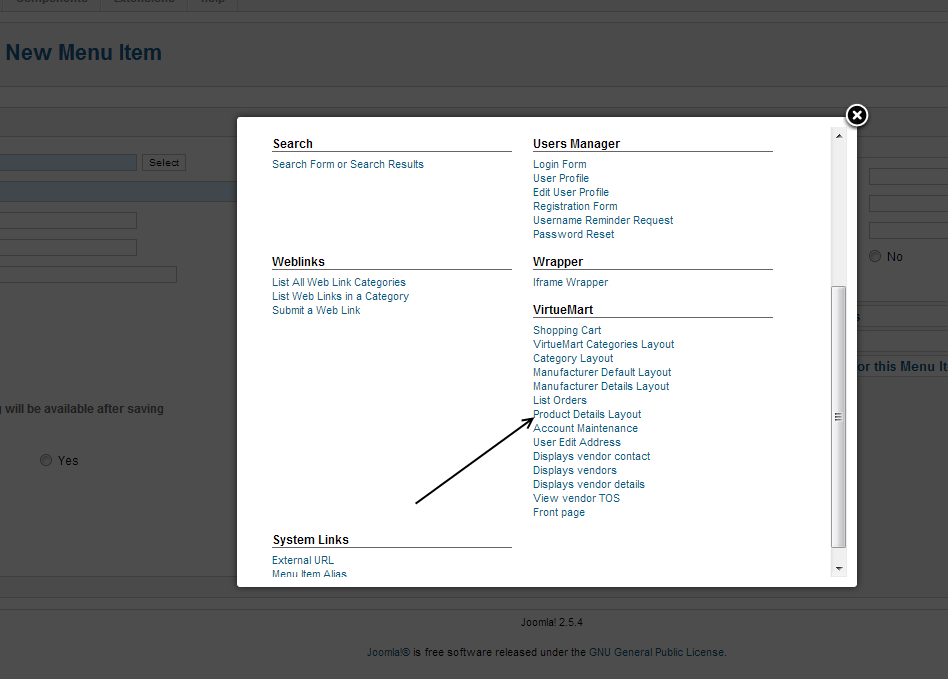Click the 'VirtueMart' section heading
Image resolution: width=948 pixels, height=679 pixels.
coord(562,310)
